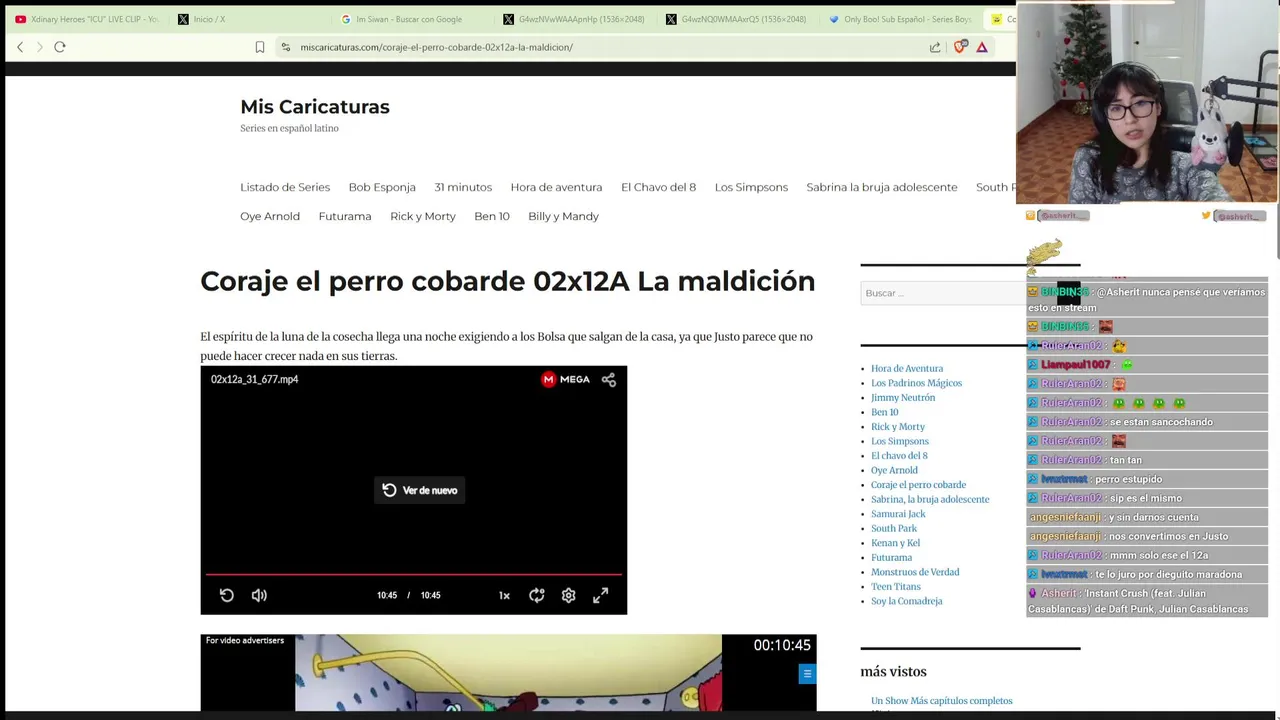This screenshot has width=1280, height=720.
Task: Open sidebar link Los Padrinos Mágicos
Action: (916, 383)
